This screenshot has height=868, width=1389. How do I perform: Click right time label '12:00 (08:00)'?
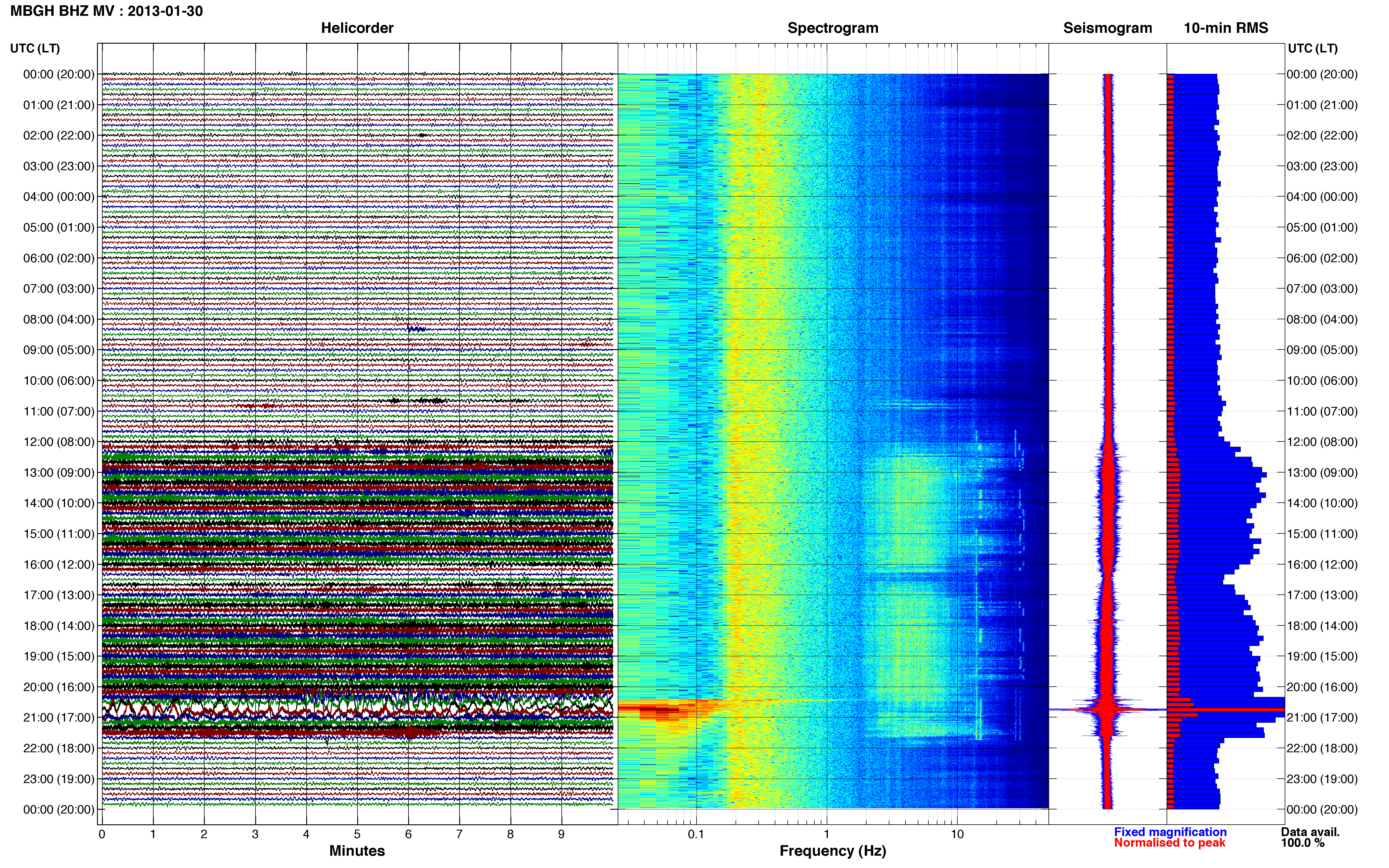click(1322, 441)
